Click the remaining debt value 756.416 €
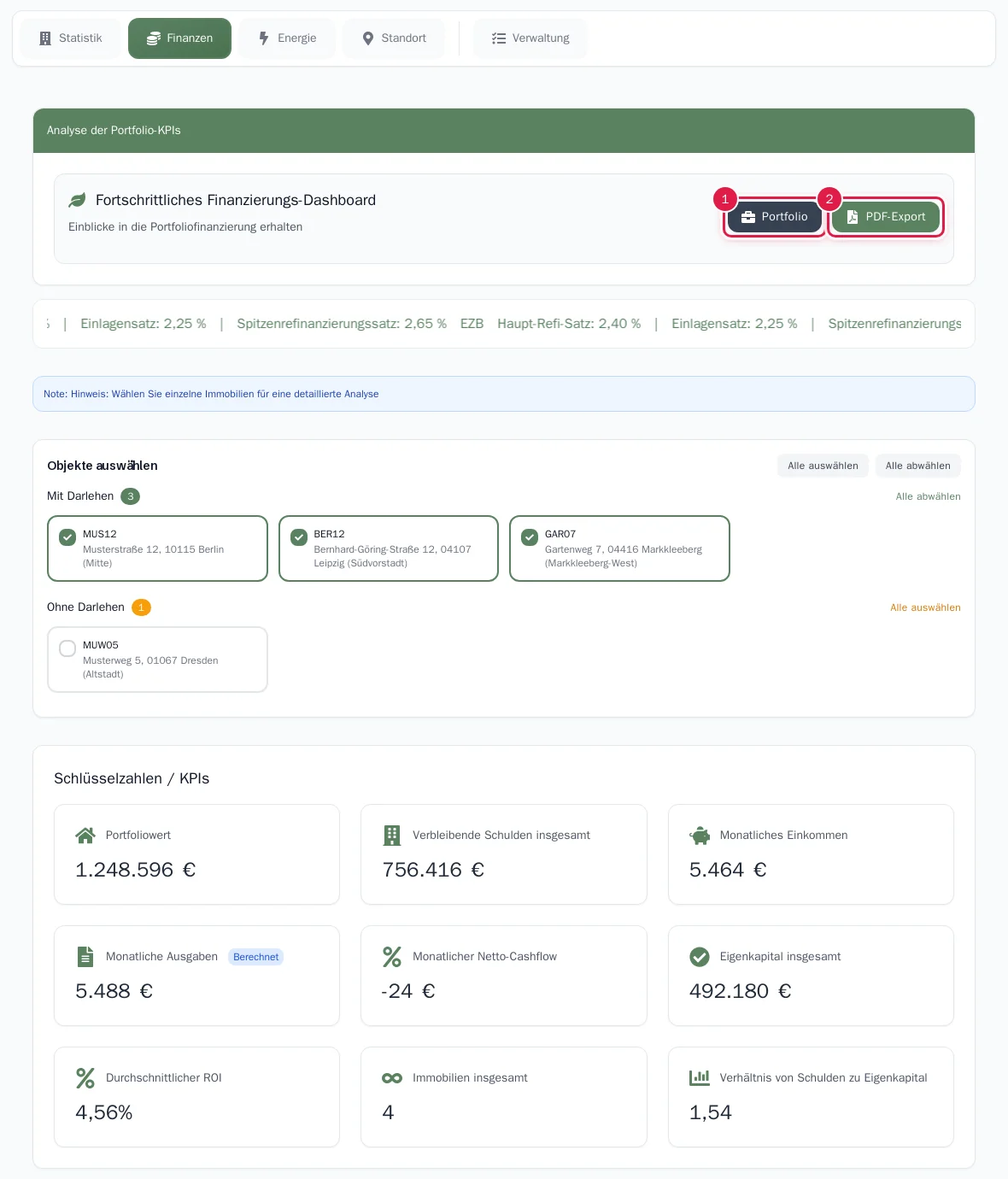 coord(433,870)
